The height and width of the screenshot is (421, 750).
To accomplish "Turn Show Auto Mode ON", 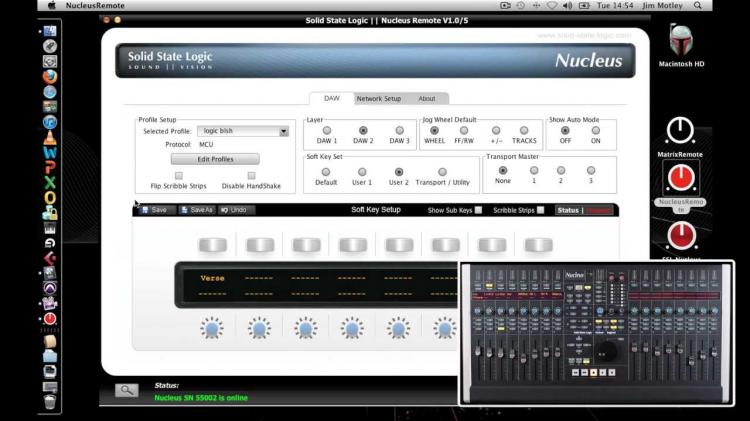I will 596,131.
